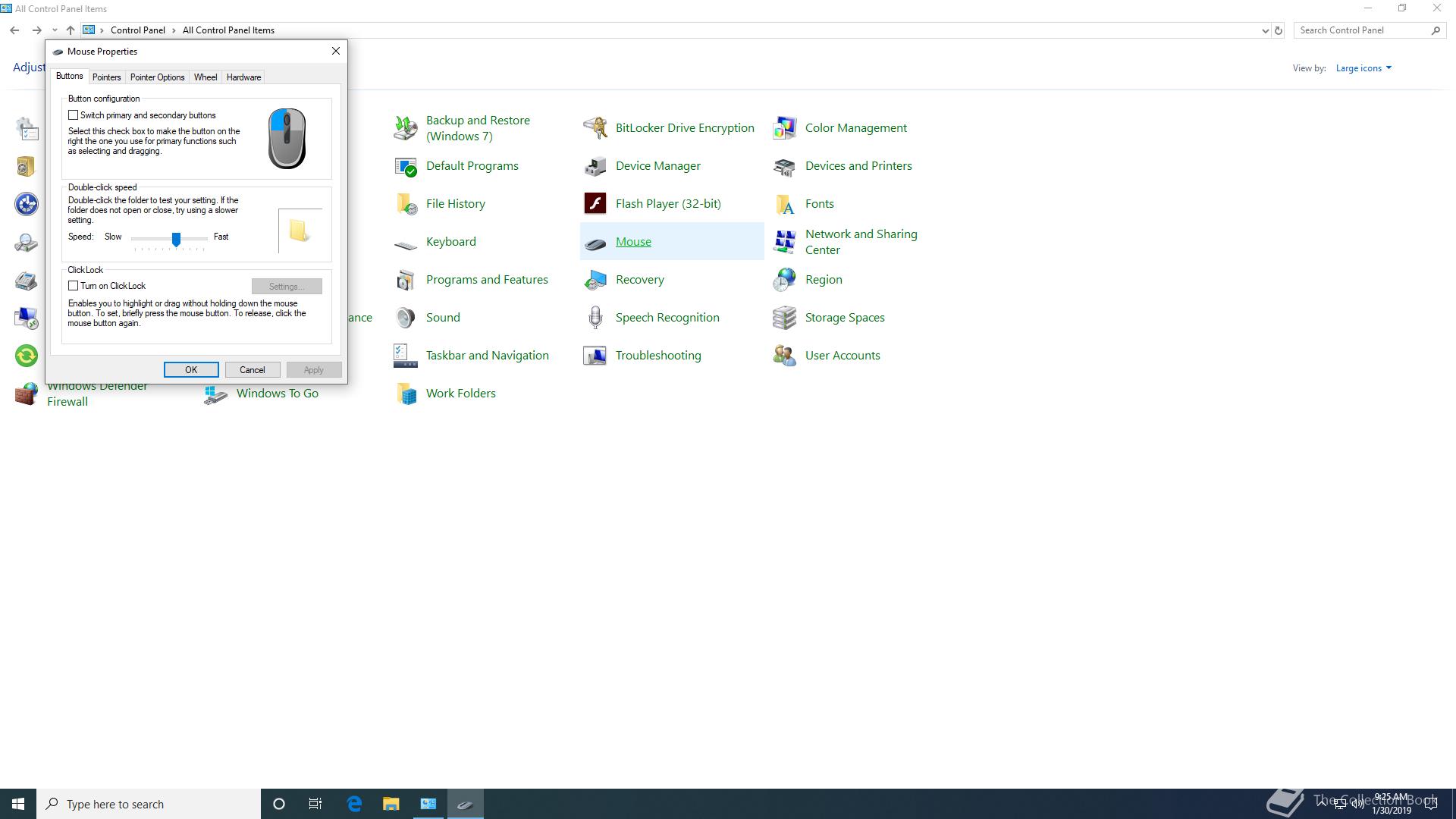Click Cancel in Mouse Properties
1456x819 pixels.
pyautogui.click(x=253, y=370)
